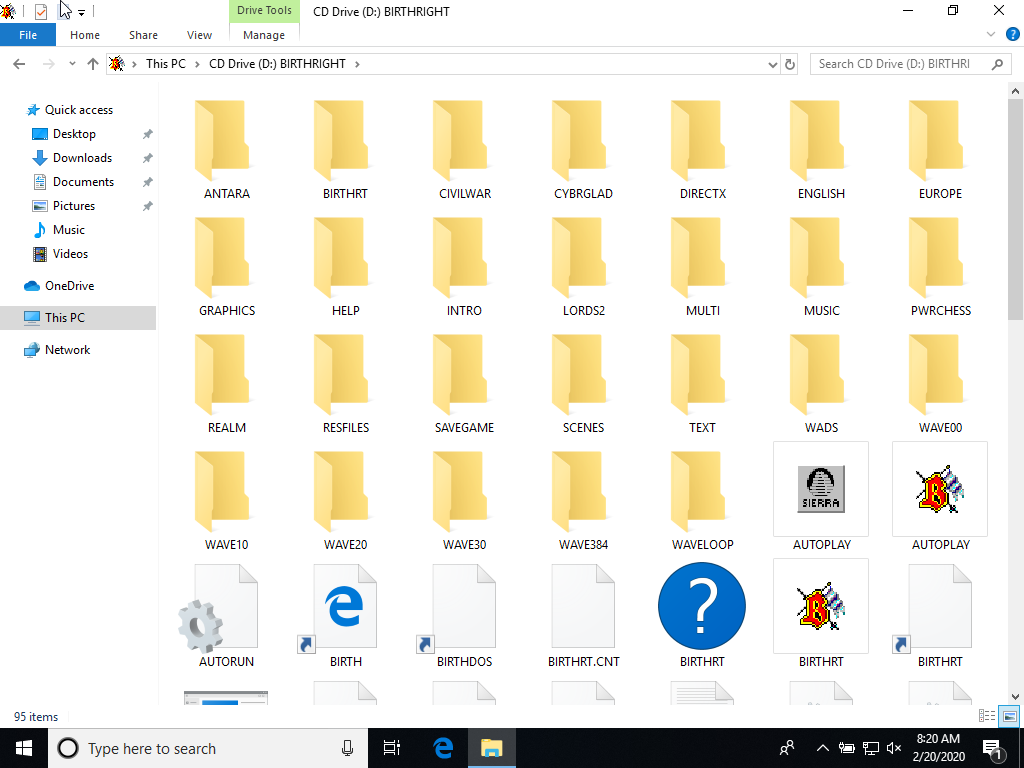This screenshot has height=768, width=1024.
Task: Select the BIRTHRT.CNT file
Action: click(x=583, y=618)
